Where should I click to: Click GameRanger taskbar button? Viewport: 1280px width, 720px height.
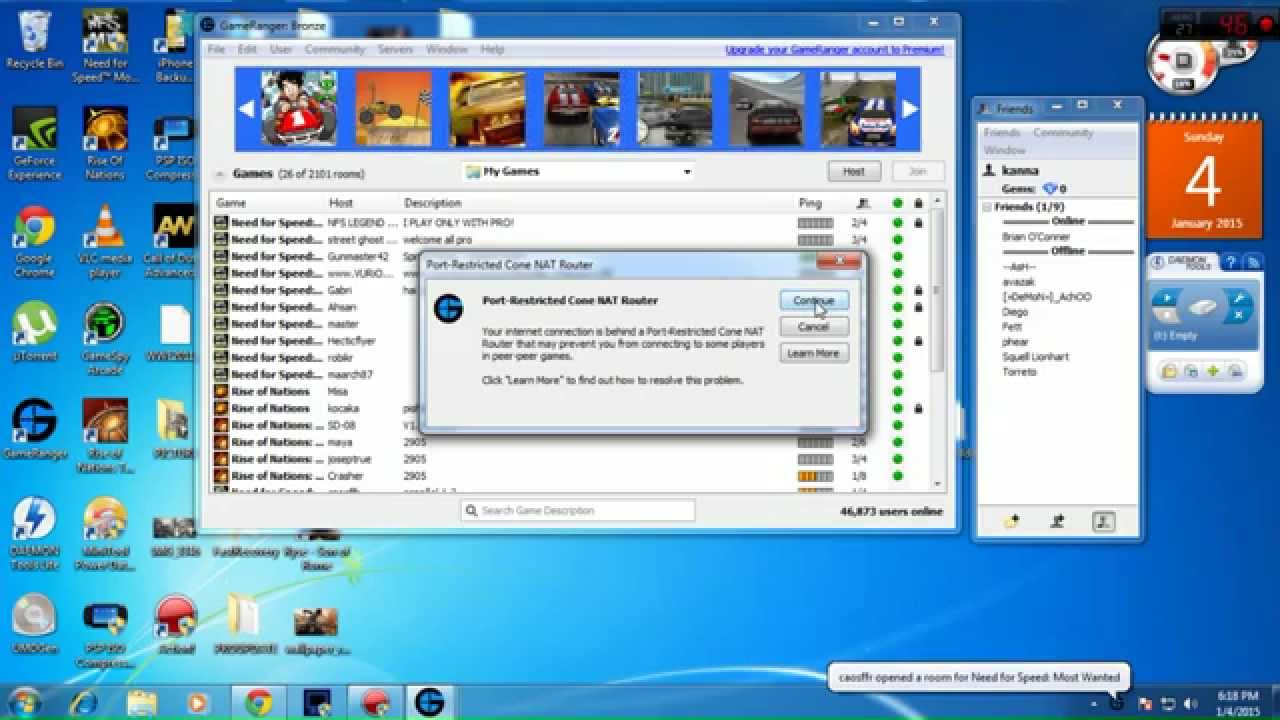click(x=429, y=702)
